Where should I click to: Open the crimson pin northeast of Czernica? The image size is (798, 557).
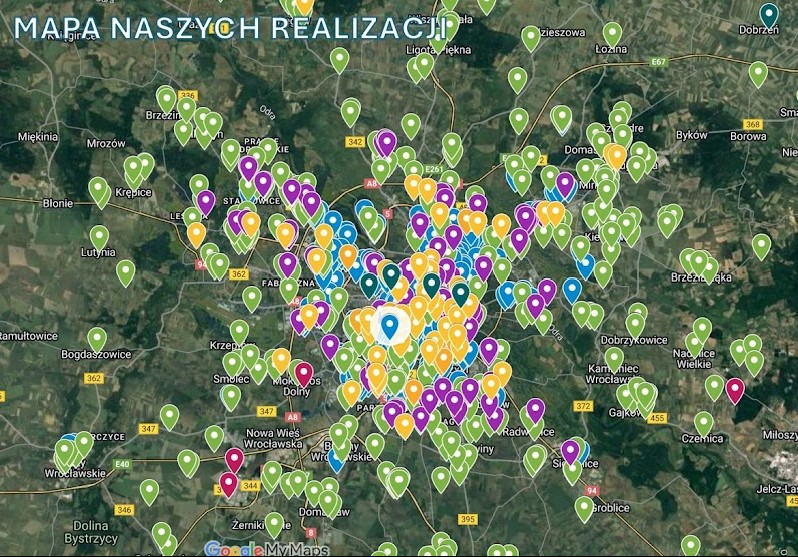735,391
